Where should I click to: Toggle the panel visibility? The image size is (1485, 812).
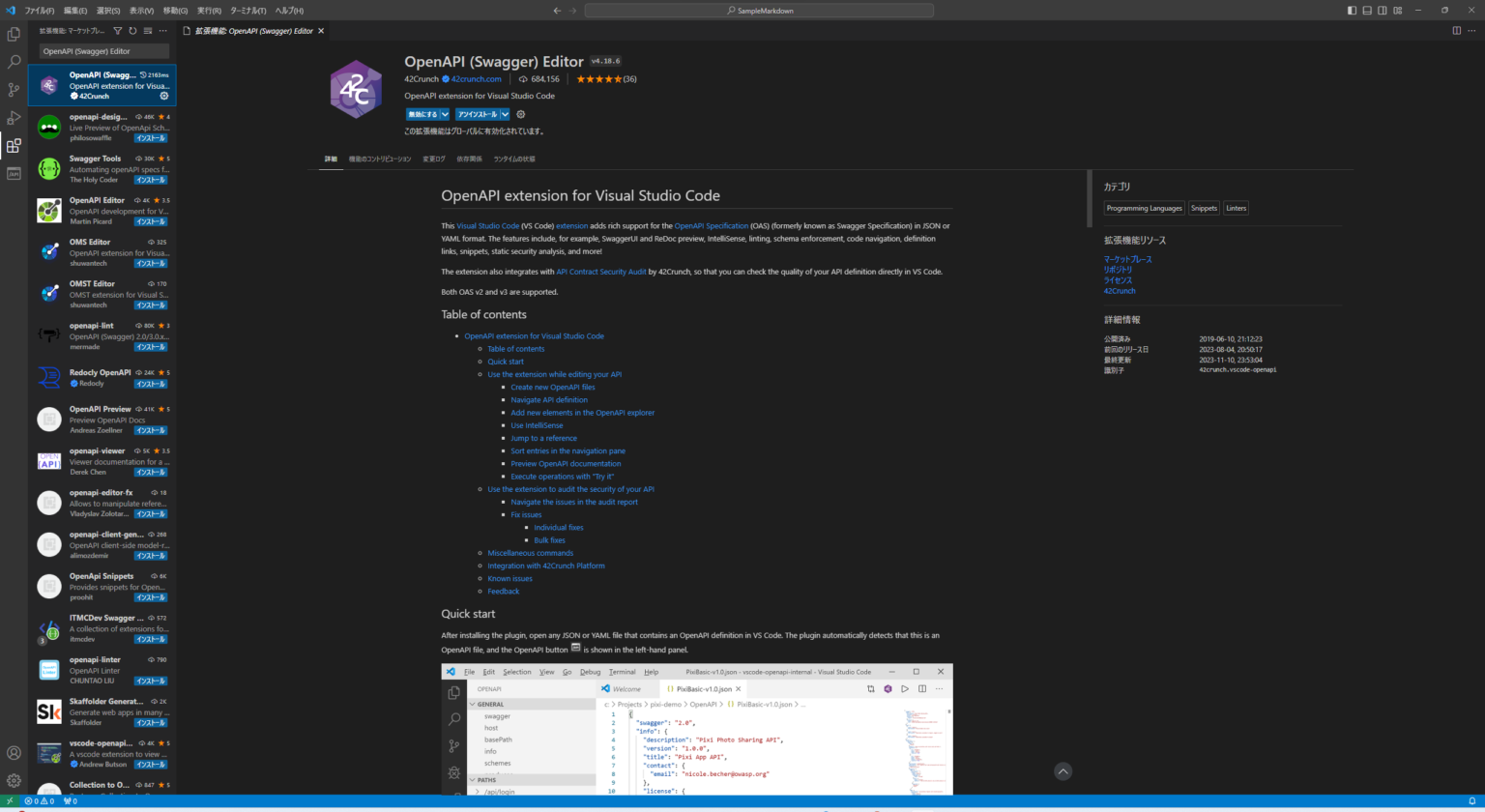tap(1367, 10)
